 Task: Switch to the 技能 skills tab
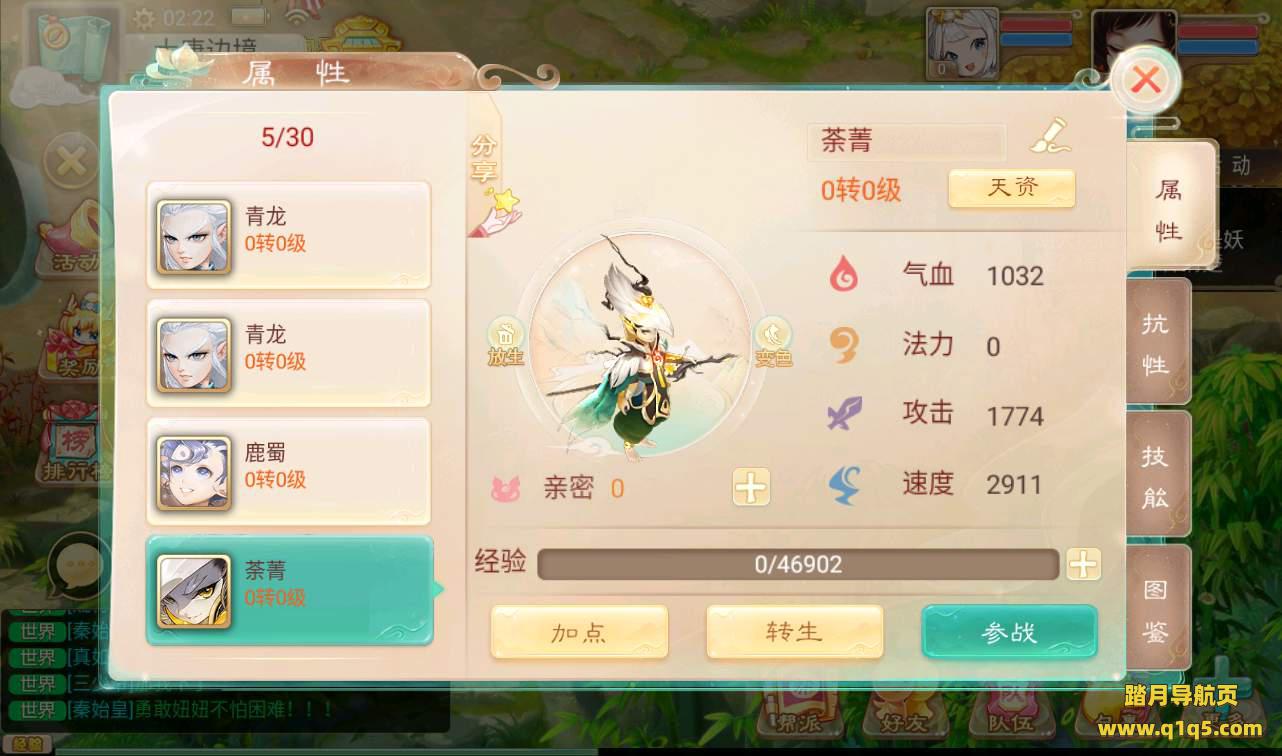pyautogui.click(x=1157, y=475)
